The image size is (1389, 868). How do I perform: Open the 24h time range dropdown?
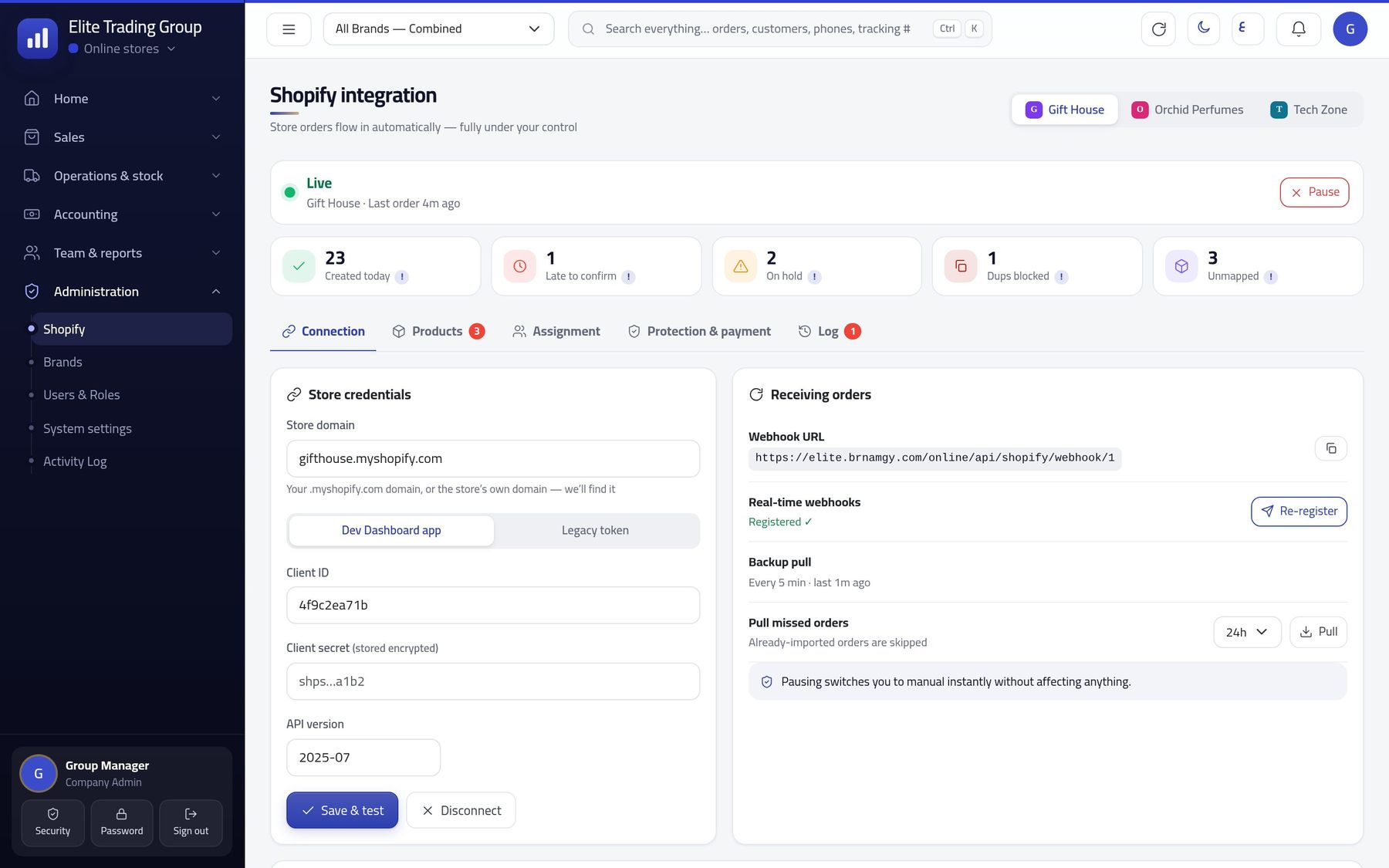[x=1247, y=632]
